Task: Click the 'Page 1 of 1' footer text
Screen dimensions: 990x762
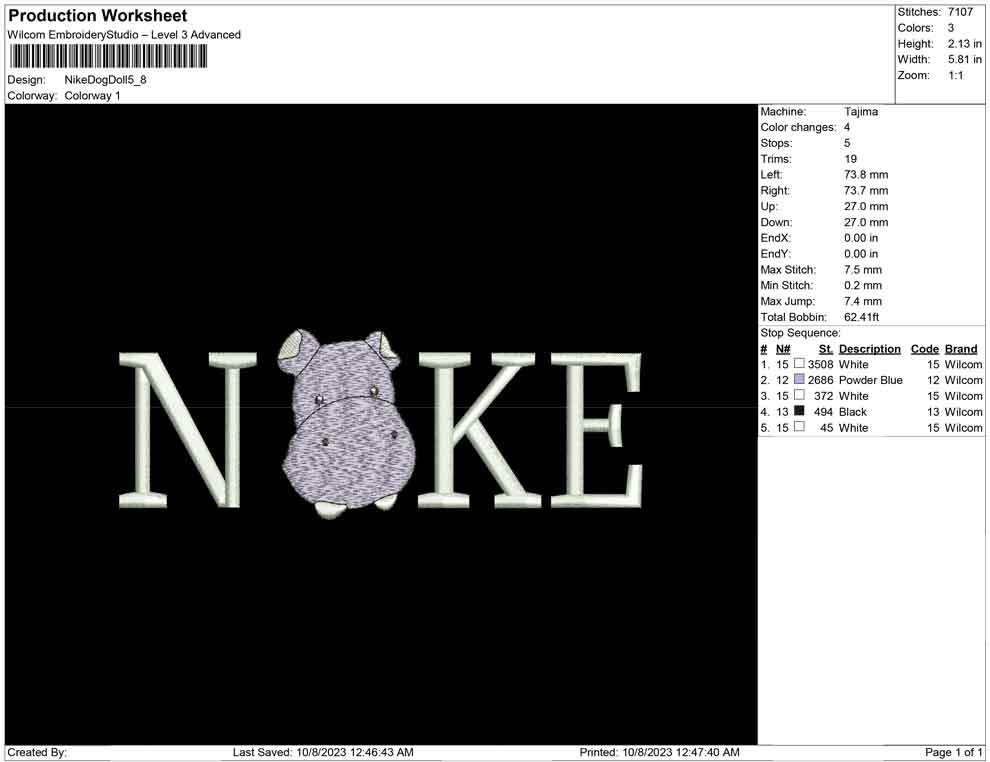Action: pyautogui.click(x=953, y=752)
